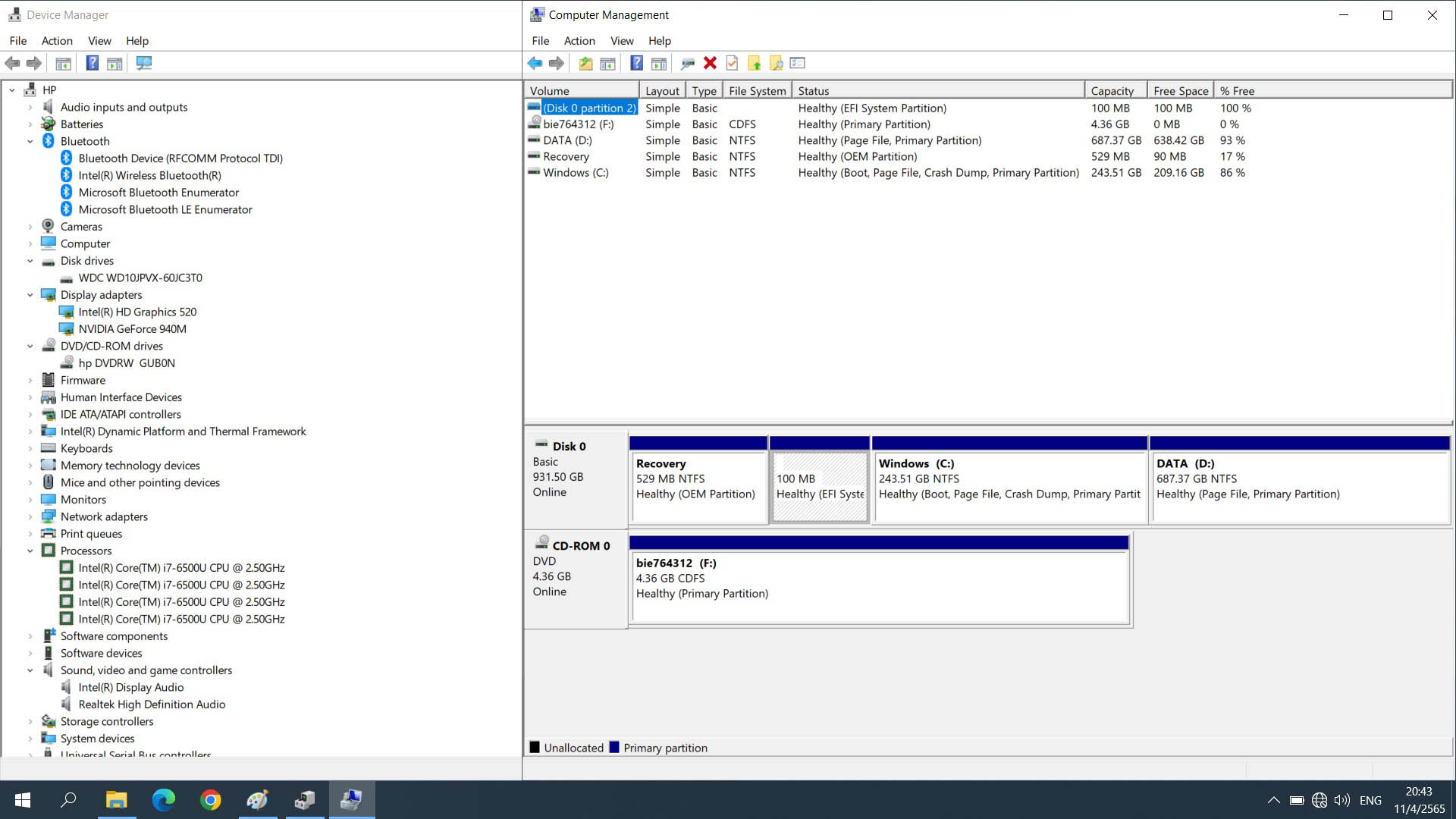Open Microsoft Edge from taskbar
1456x819 pixels.
pos(163,800)
